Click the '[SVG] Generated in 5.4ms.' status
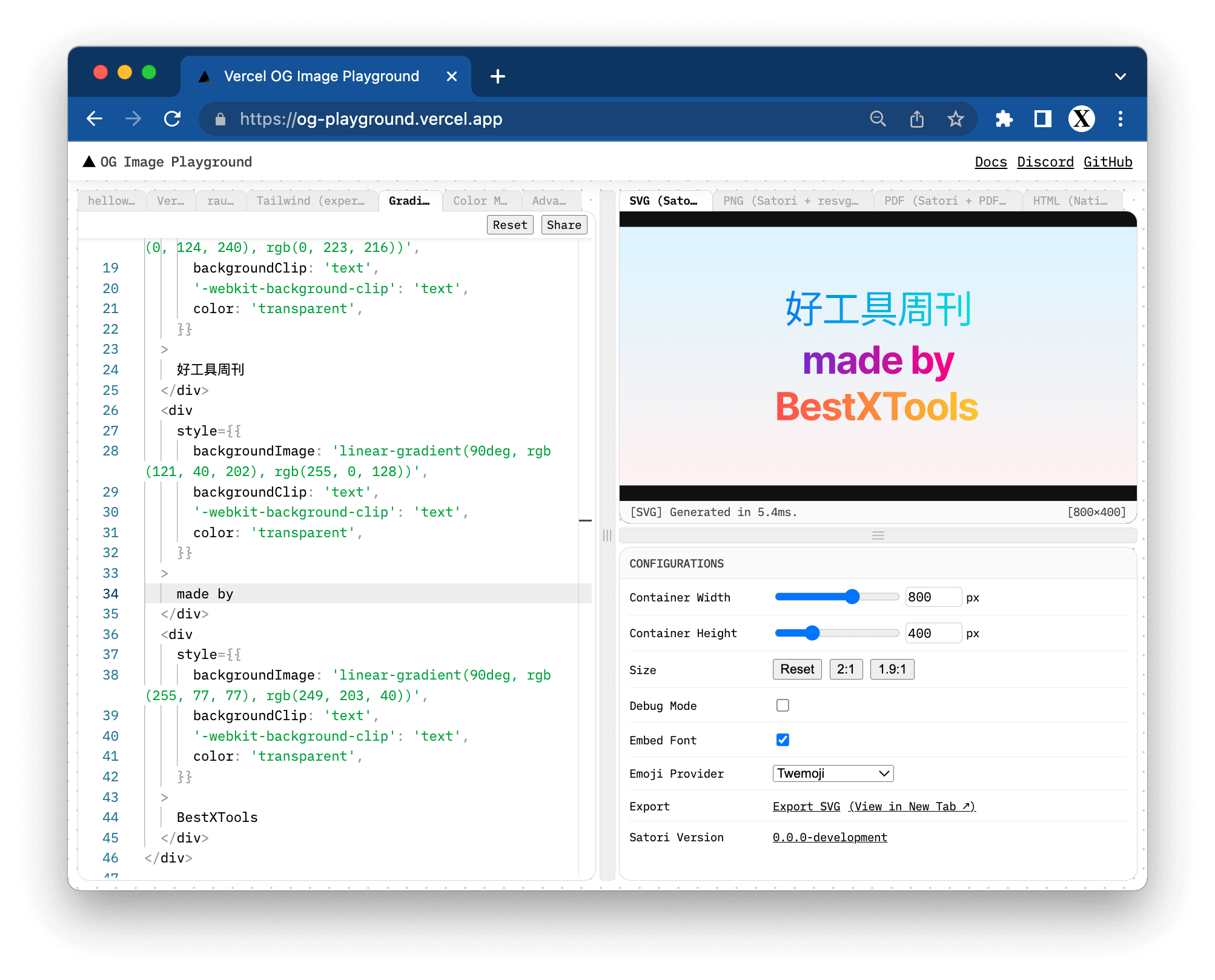The width and height of the screenshot is (1215, 980). click(x=713, y=512)
